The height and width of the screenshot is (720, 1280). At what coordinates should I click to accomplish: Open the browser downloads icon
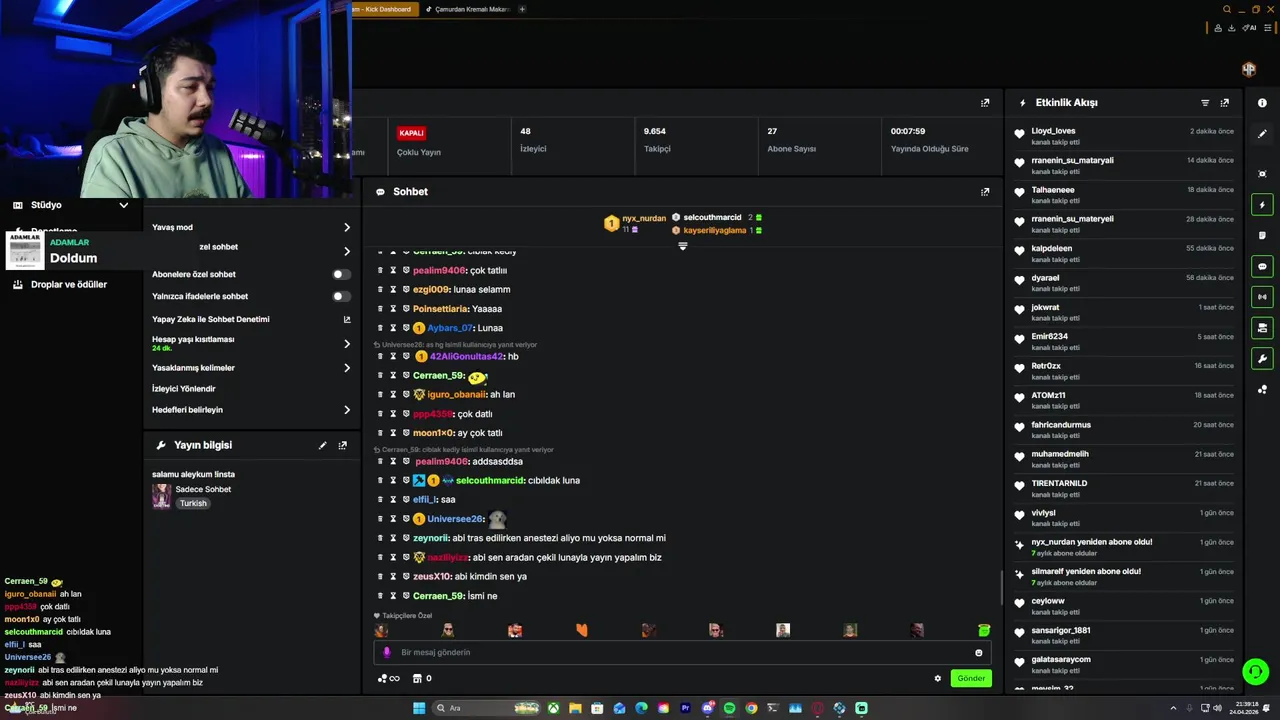click(1230, 28)
